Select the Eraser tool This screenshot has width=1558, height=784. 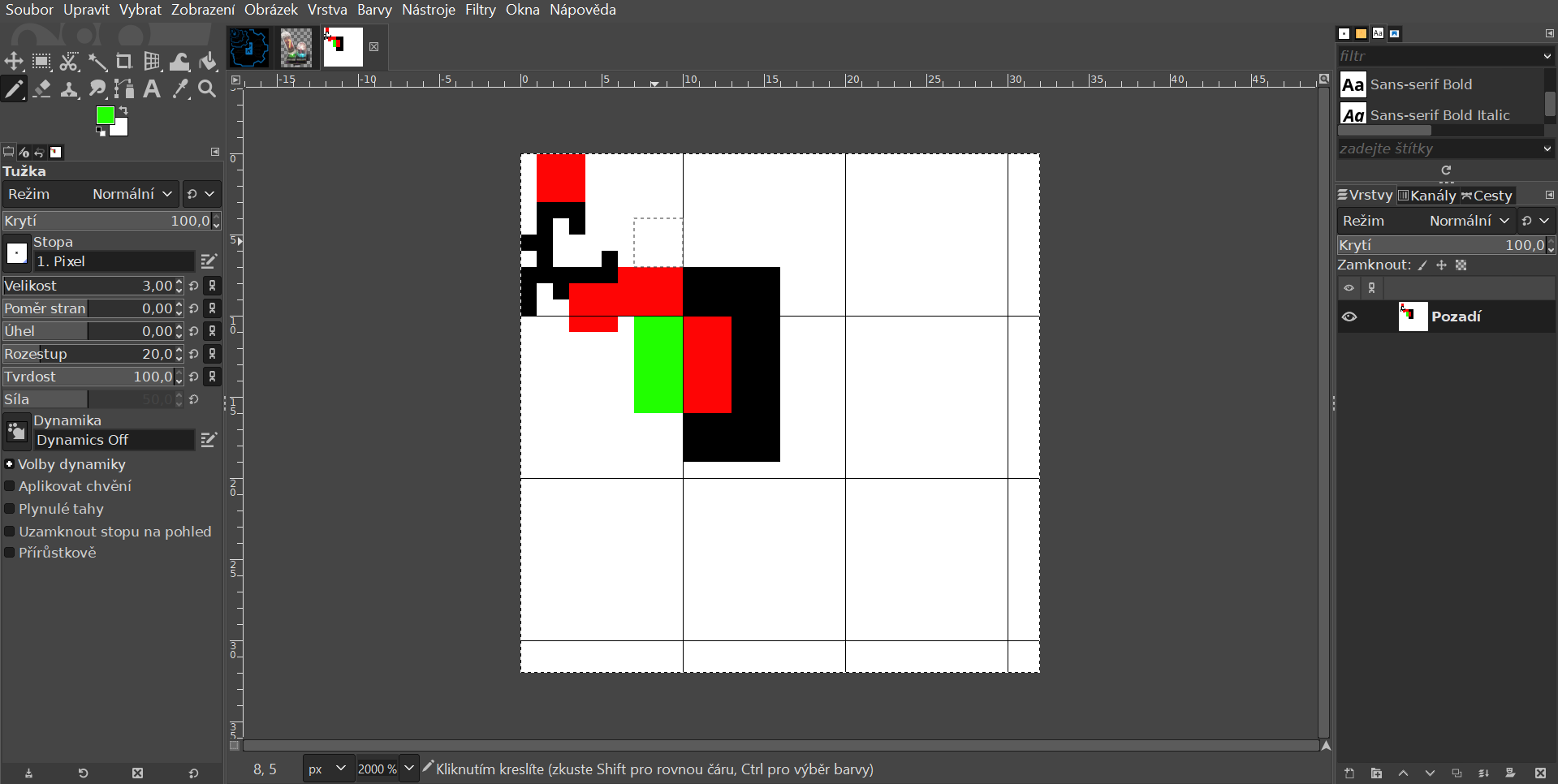(x=41, y=89)
